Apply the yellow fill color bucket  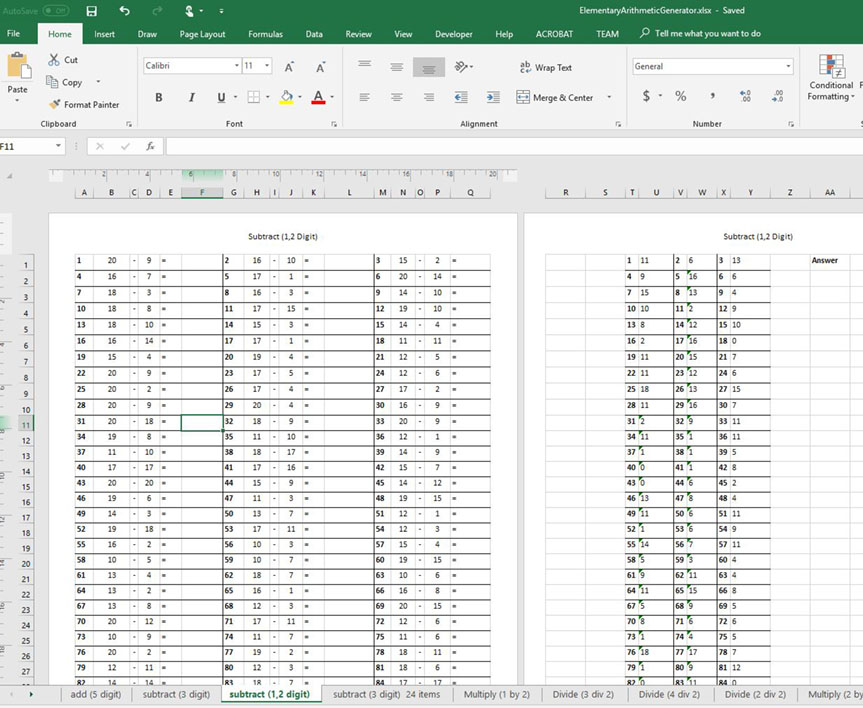pyautogui.click(x=287, y=97)
